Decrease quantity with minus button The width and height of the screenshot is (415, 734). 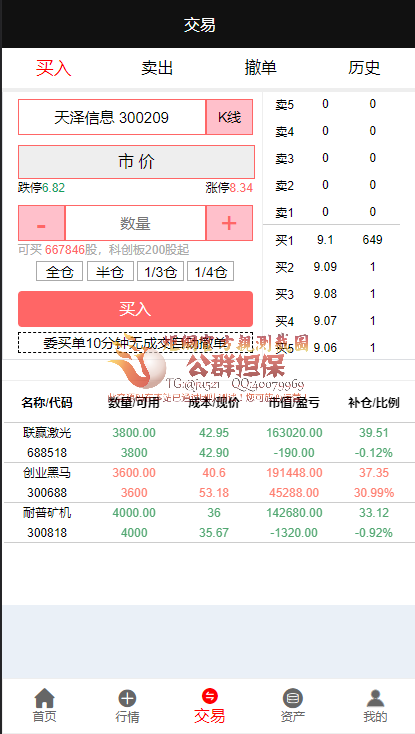tap(41, 223)
